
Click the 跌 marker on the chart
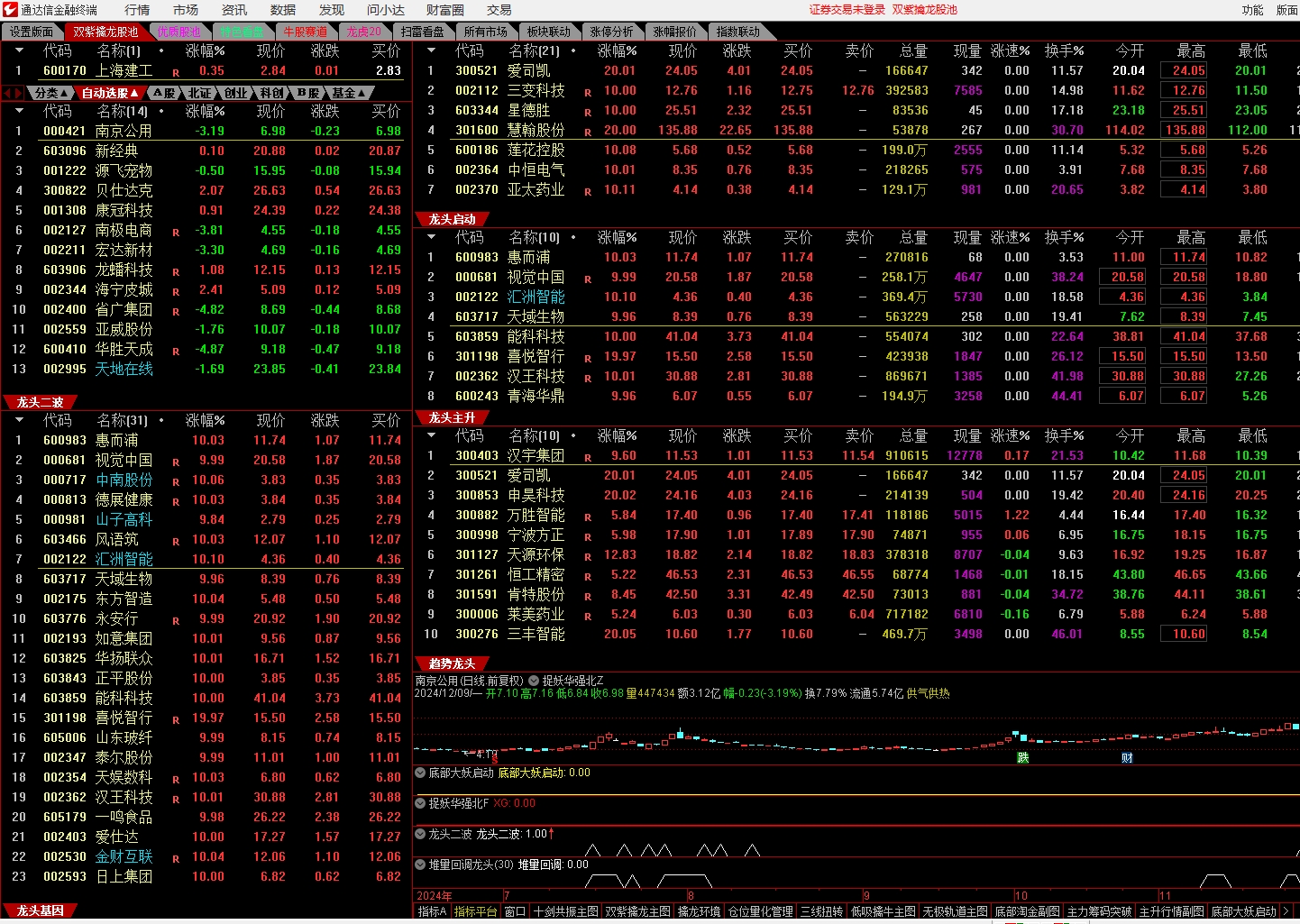(1022, 758)
